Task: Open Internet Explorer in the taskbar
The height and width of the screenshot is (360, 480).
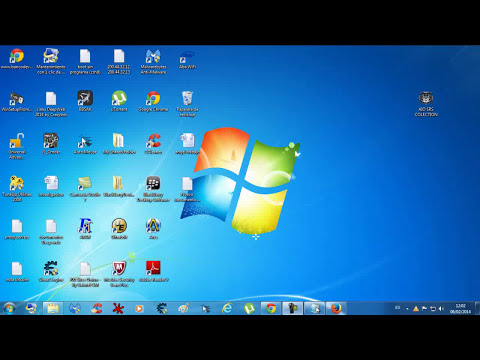Action: (227, 308)
